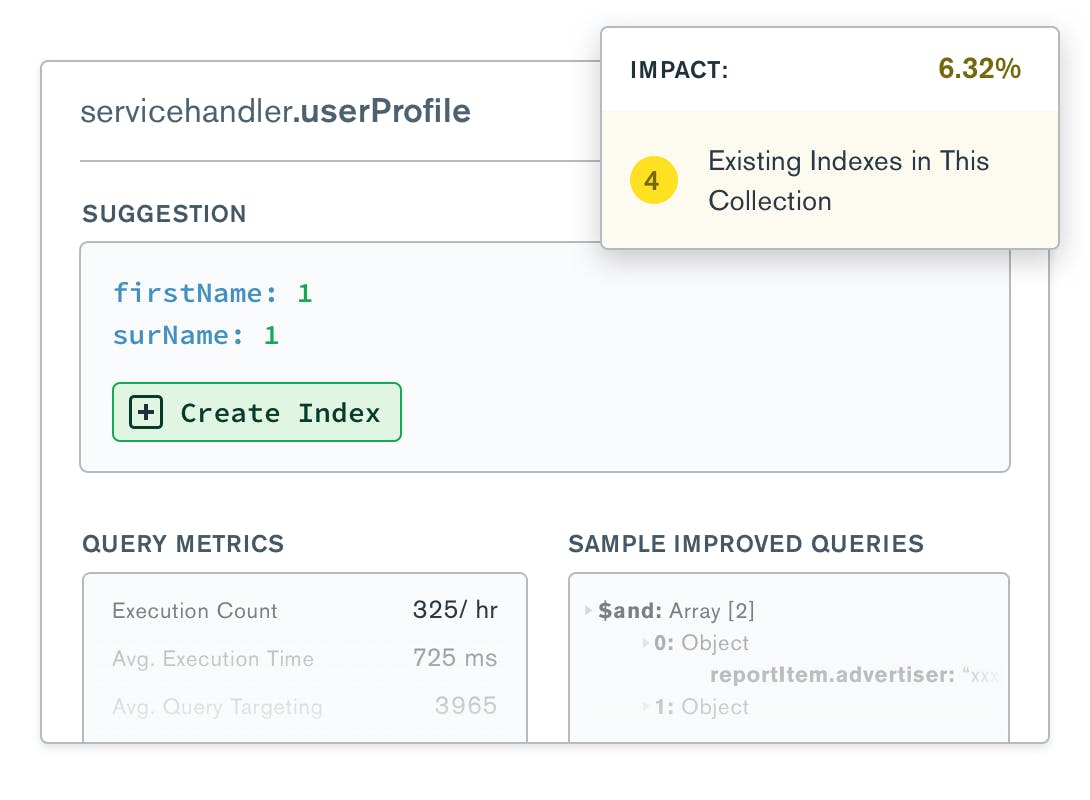The width and height of the screenshot is (1090, 800).
Task: Click the Execution Count row label
Action: 195,611
